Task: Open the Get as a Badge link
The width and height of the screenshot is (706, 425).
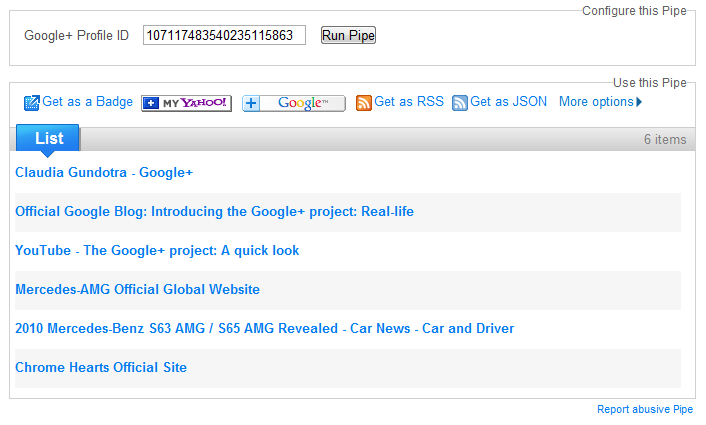Action: [x=87, y=102]
